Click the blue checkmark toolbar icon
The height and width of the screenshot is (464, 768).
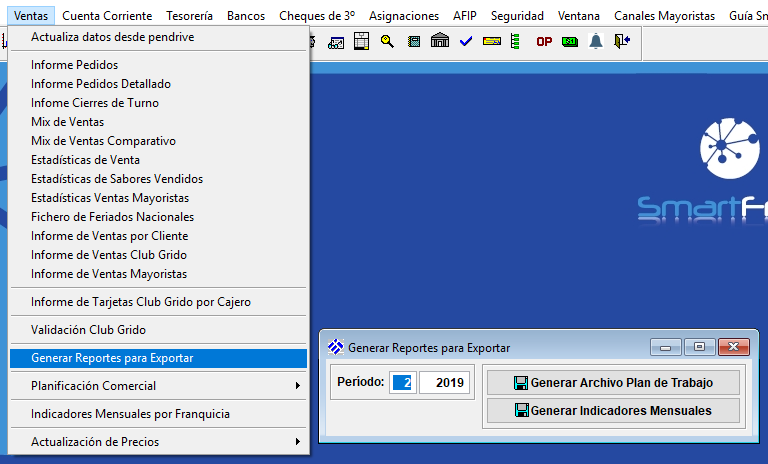465,41
